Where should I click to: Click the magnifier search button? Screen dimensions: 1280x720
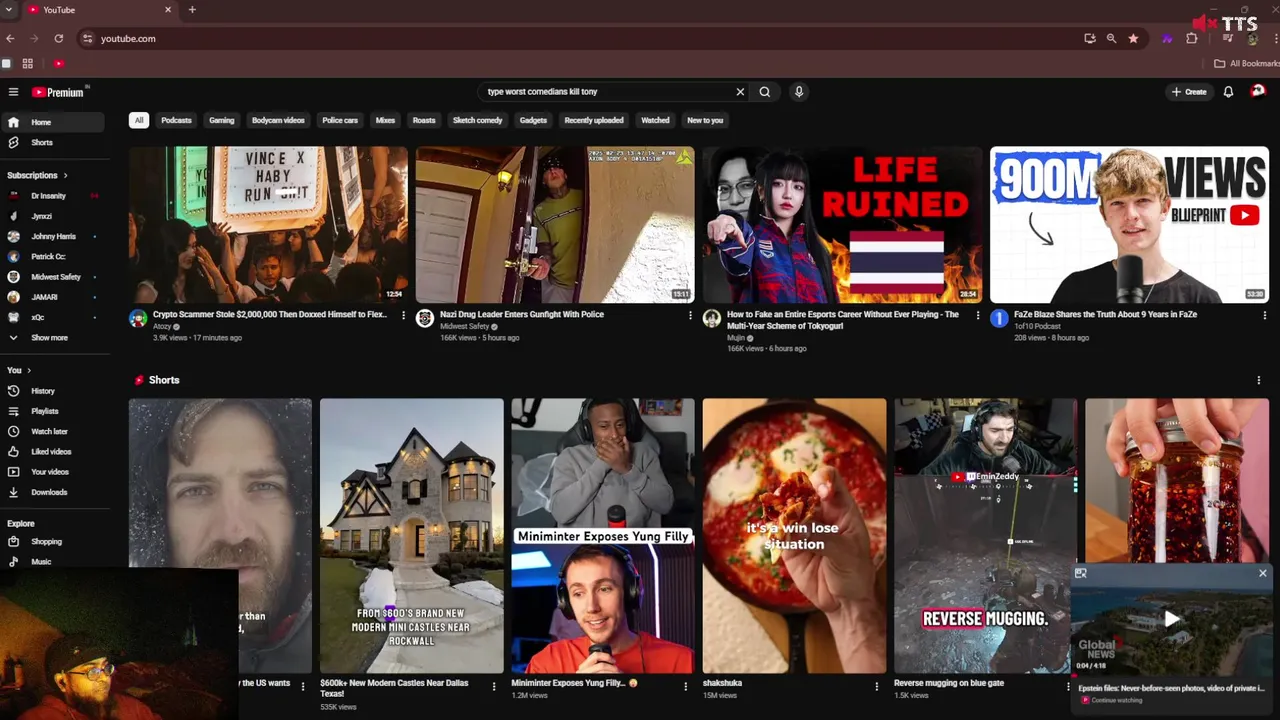(765, 92)
